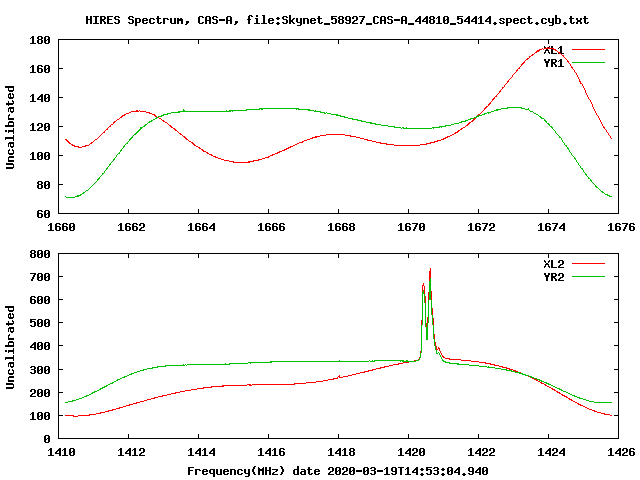Click the 120 y-axis tick label

tap(40, 127)
